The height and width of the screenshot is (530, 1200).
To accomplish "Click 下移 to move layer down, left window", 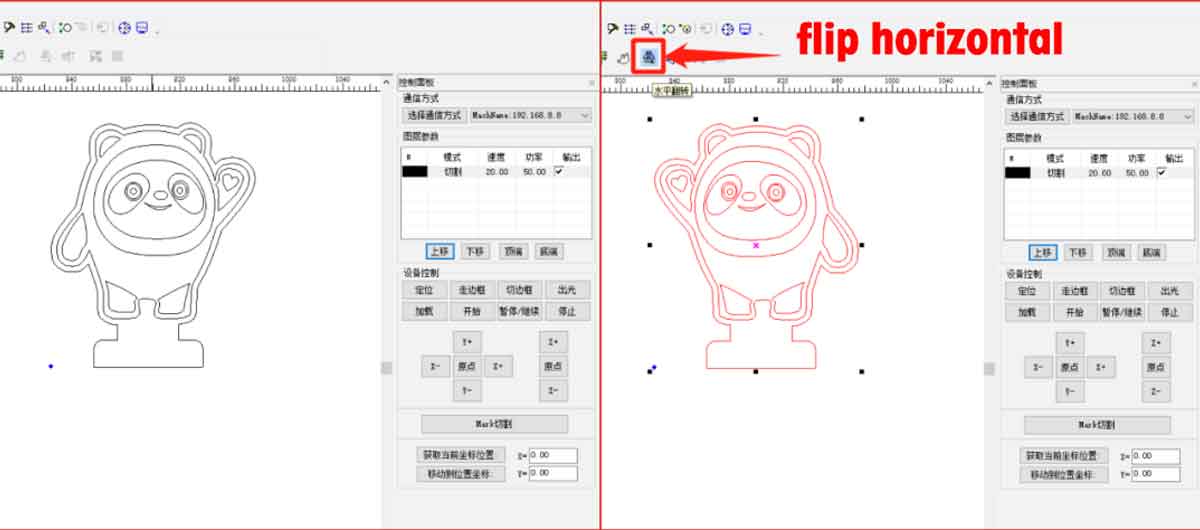I will point(475,252).
